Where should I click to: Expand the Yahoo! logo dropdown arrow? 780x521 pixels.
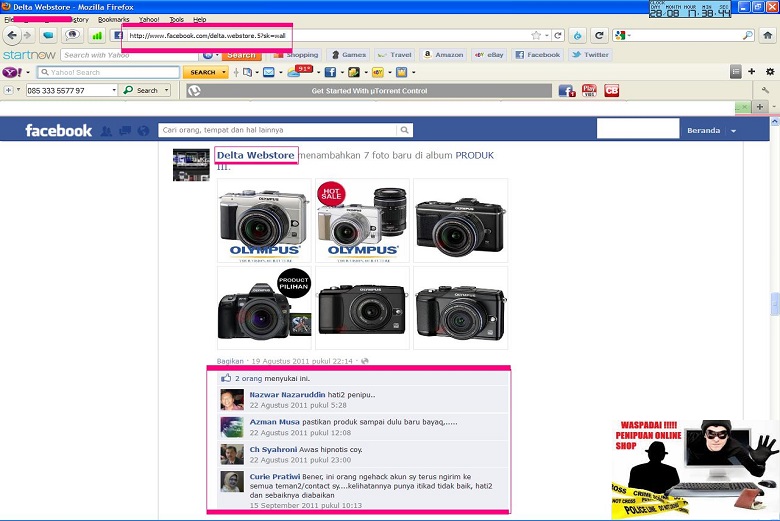tap(28, 73)
